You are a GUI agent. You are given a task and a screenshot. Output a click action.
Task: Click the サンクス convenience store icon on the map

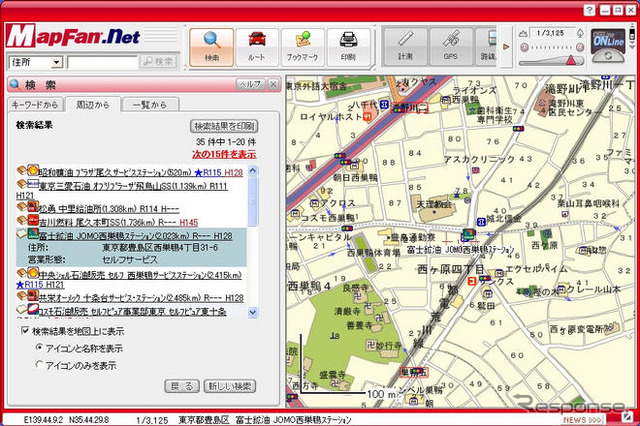click(472, 281)
